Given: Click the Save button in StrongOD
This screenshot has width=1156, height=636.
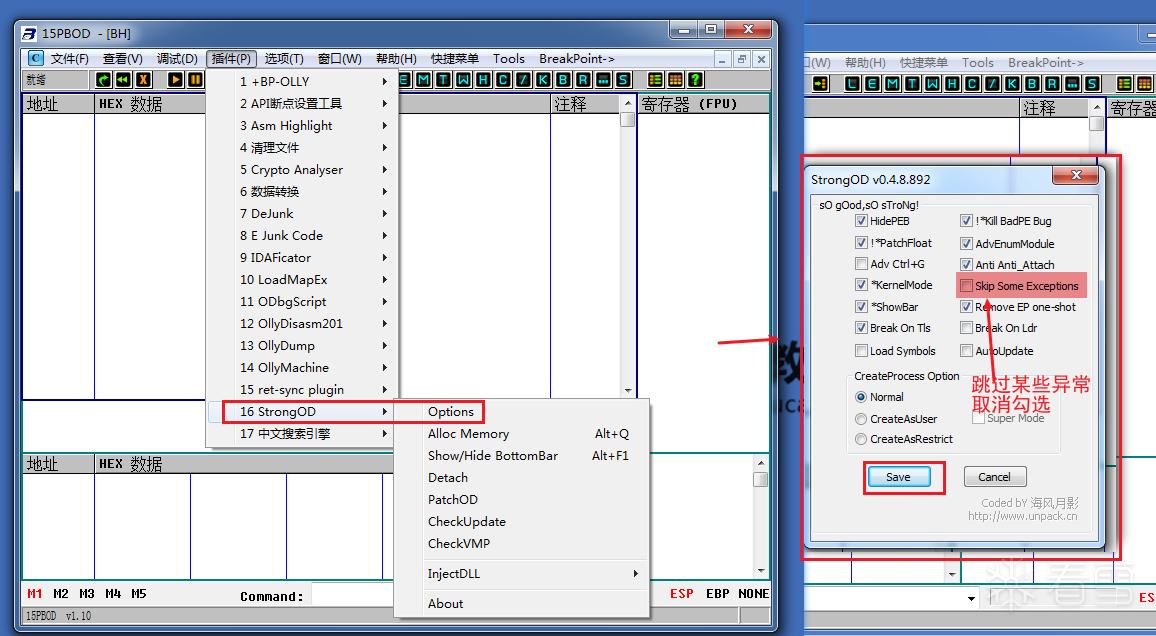Looking at the screenshot, I should (898, 477).
